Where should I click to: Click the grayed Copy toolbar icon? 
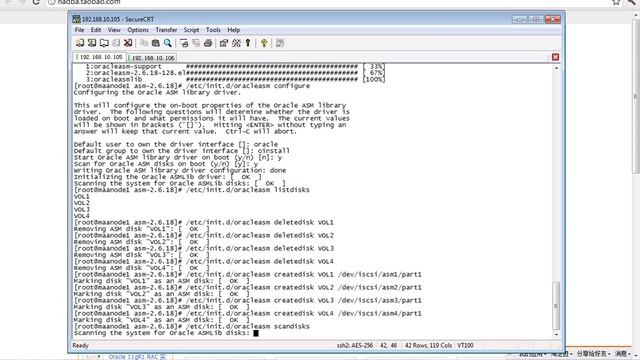point(144,43)
